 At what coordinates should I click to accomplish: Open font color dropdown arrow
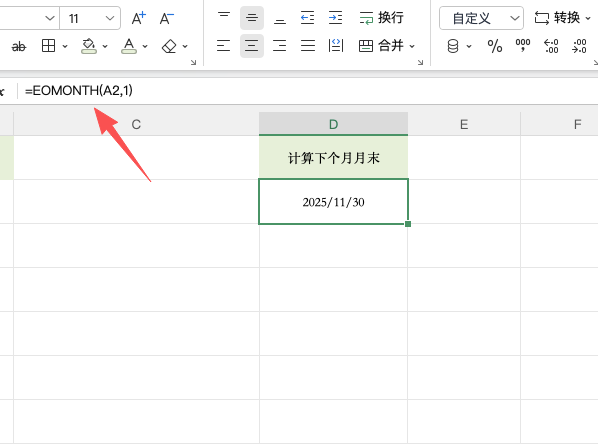pyautogui.click(x=145, y=47)
